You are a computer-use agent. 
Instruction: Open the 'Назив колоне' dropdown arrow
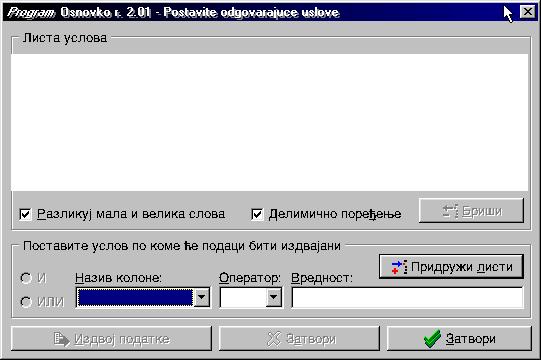202,297
